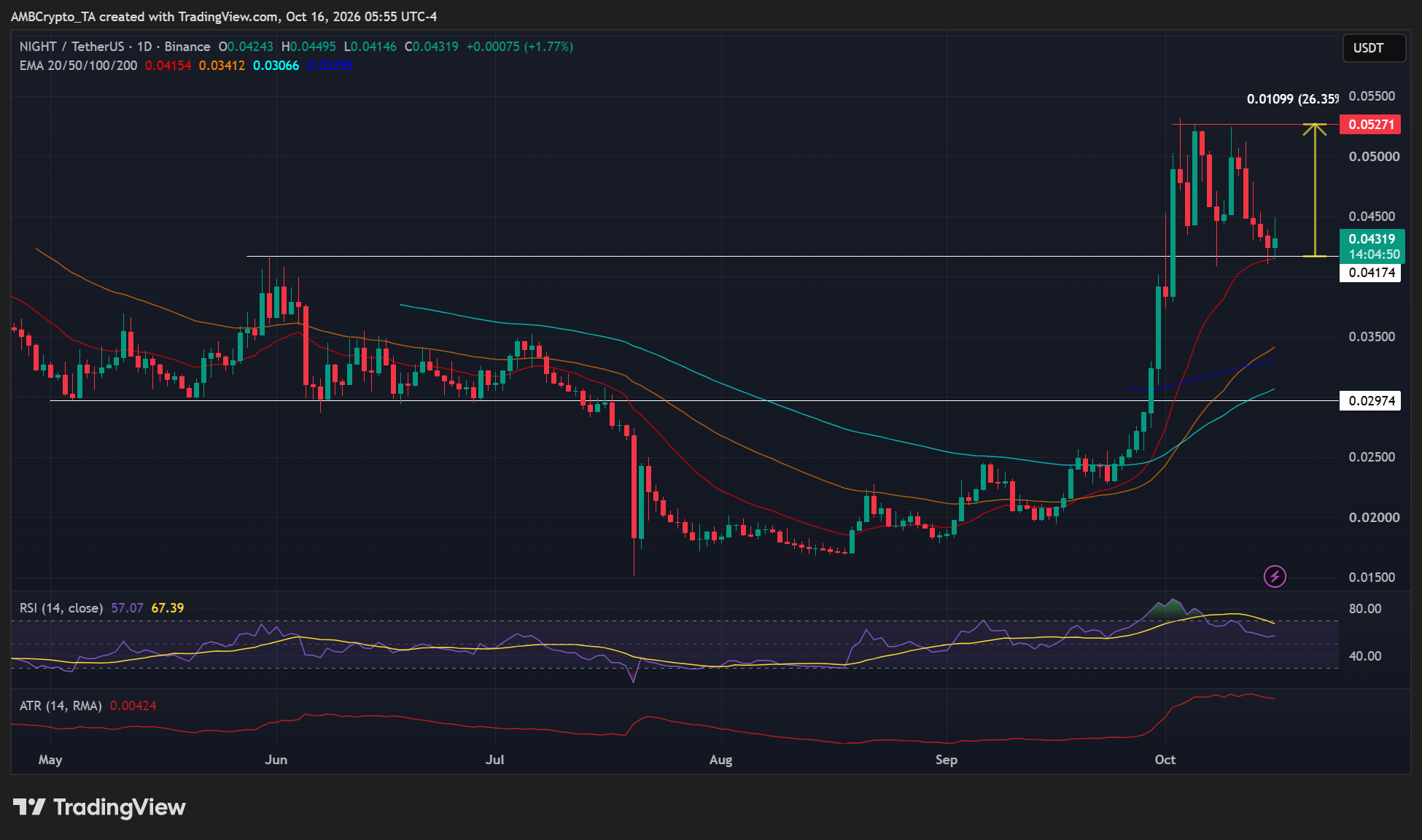Click the 14:04:50 candle countdown timer

tap(1374, 254)
